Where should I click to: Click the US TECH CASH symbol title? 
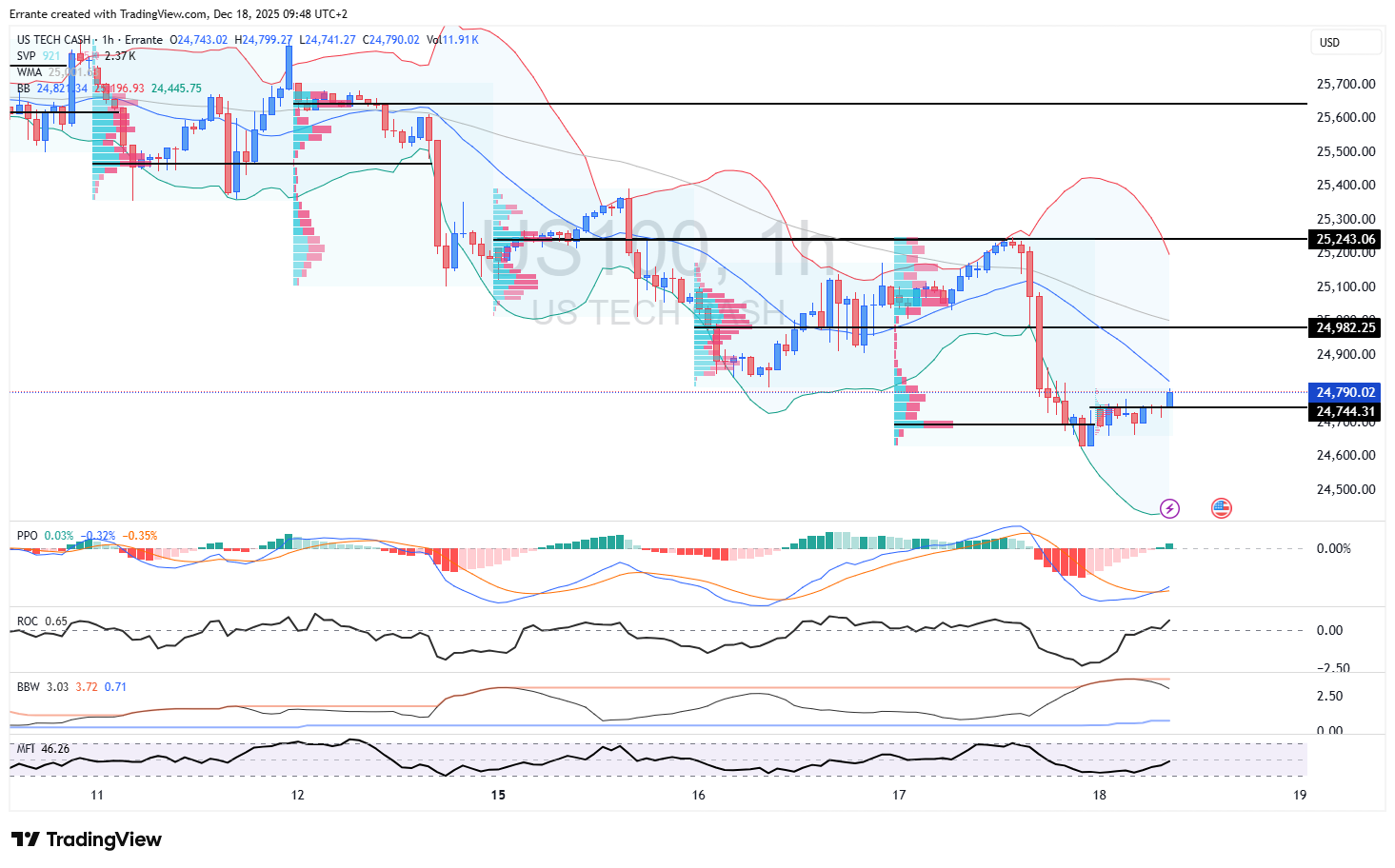(53, 40)
